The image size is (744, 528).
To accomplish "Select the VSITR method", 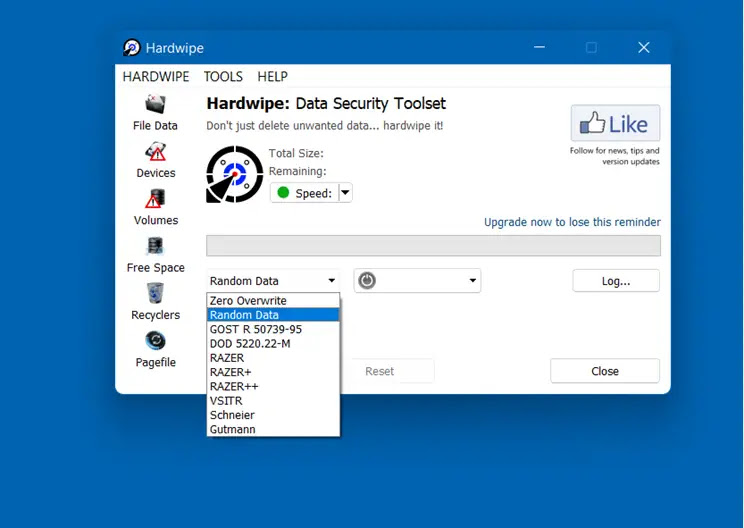I will pyautogui.click(x=273, y=401).
